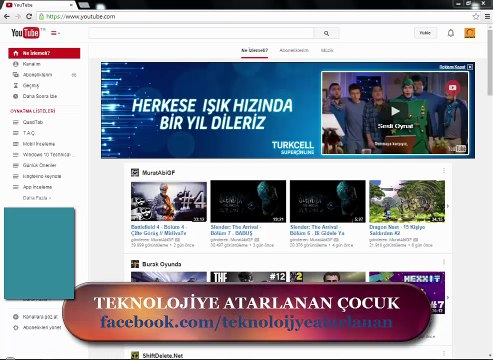The width and height of the screenshot is (493, 360).
Task: Open the Windows 10 Technical playlist
Action: pyautogui.click(x=49, y=155)
